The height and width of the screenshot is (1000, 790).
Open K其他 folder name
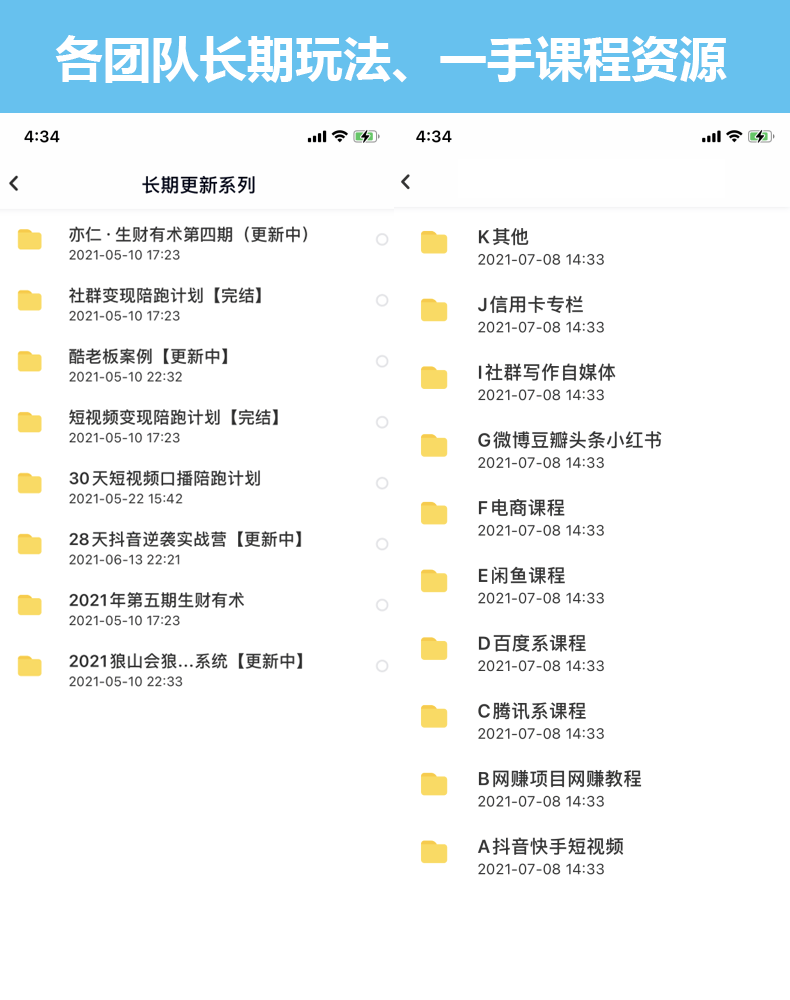(x=503, y=237)
